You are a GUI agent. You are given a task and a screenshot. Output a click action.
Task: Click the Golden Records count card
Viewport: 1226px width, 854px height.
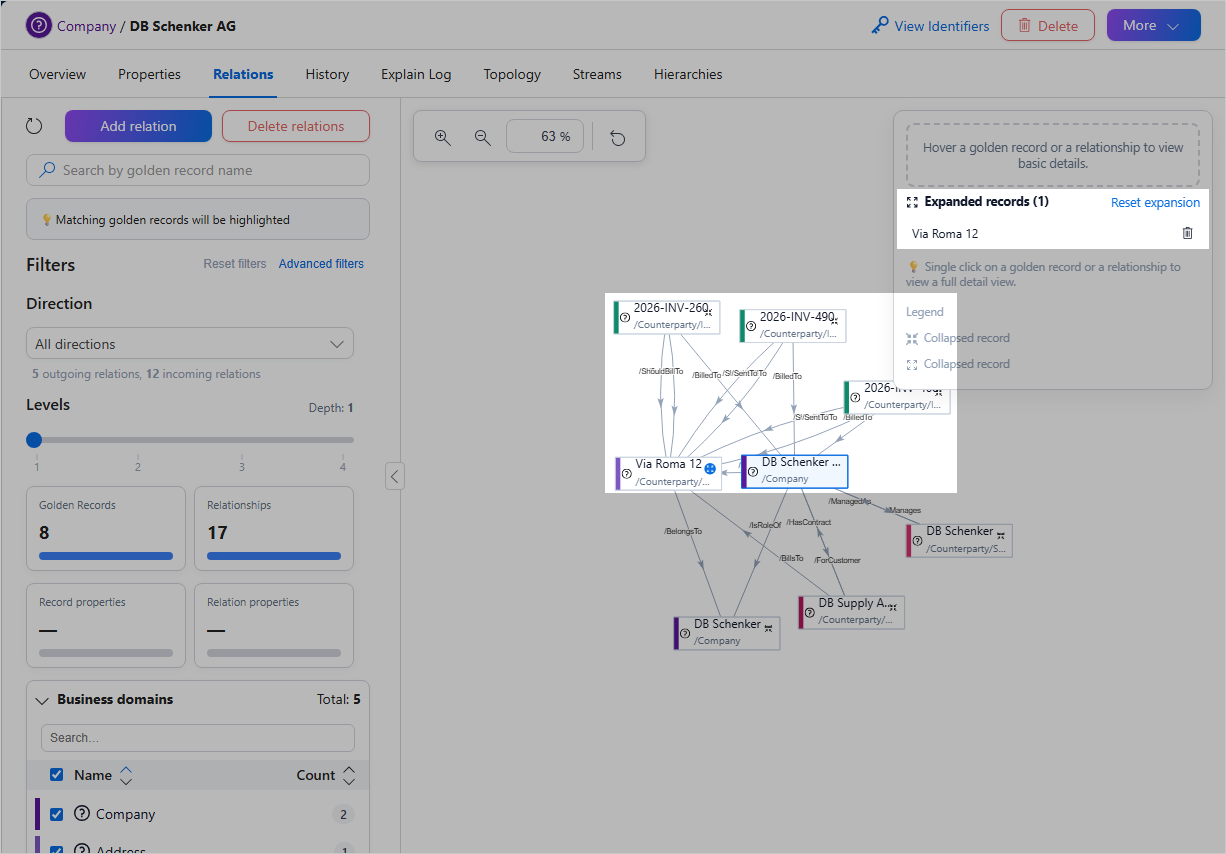[106, 528]
